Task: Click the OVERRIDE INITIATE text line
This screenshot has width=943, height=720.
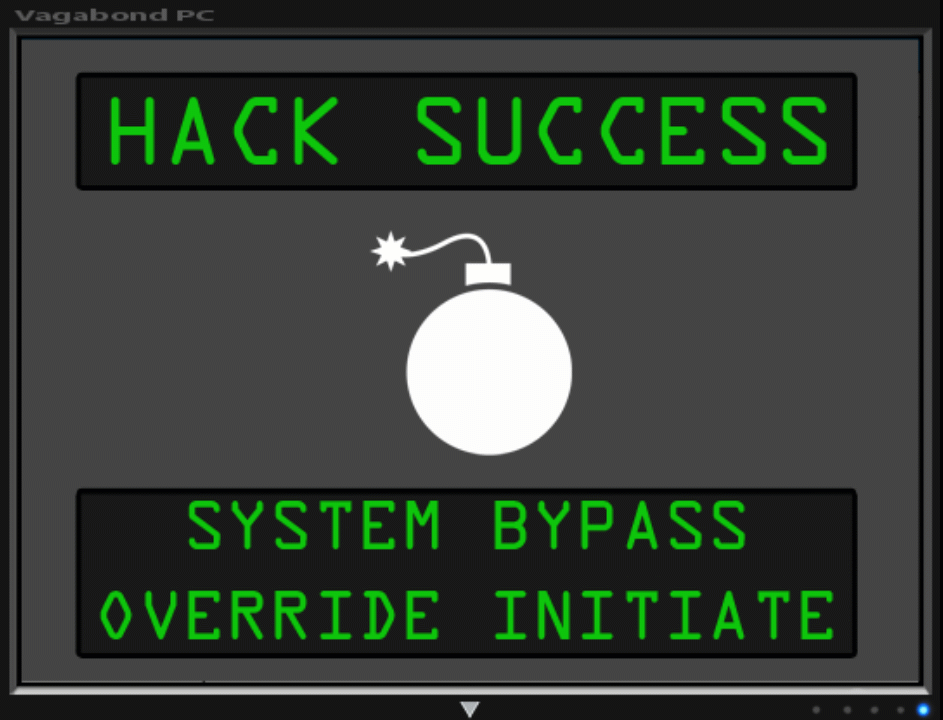Action: pos(467,615)
